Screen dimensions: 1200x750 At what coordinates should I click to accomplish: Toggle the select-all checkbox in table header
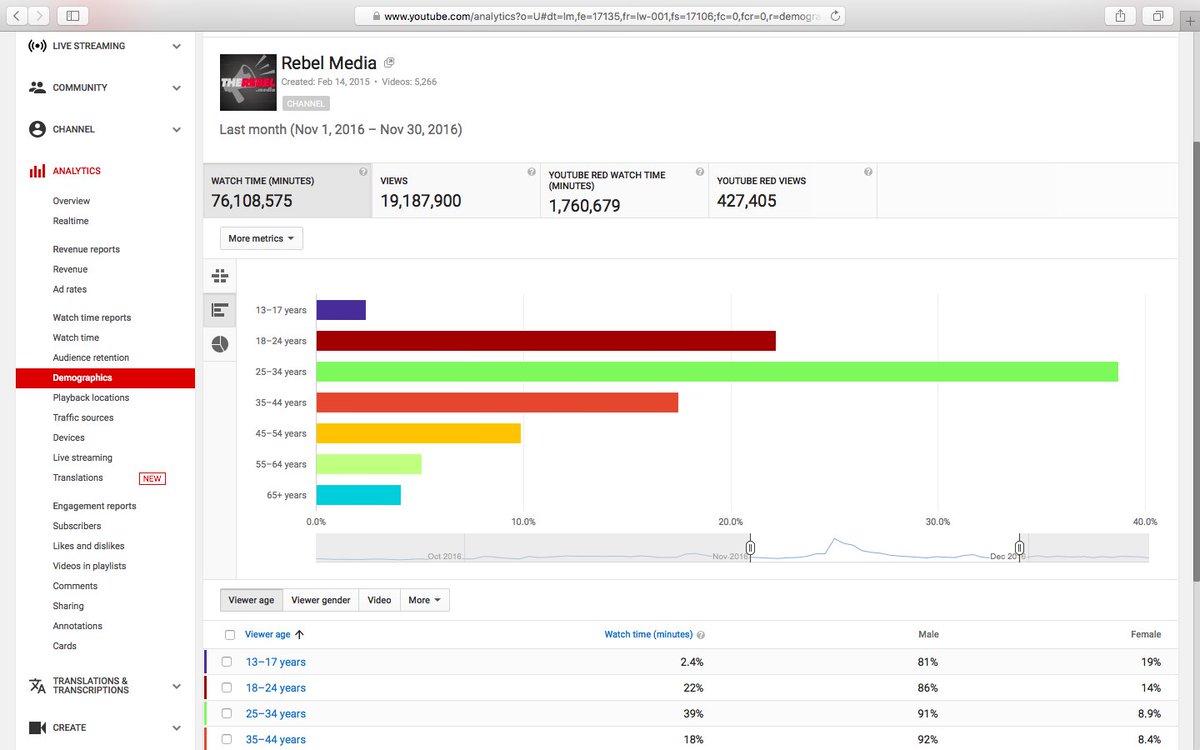[230, 635]
